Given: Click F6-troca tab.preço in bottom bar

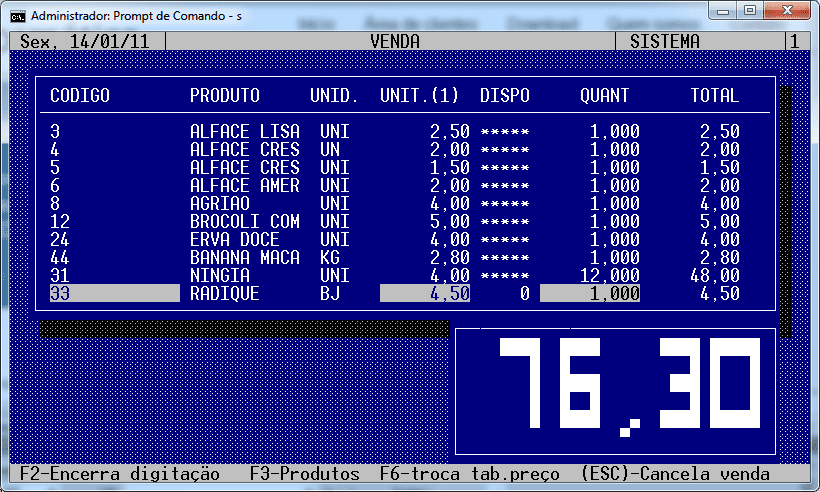Looking at the screenshot, I should 470,474.
